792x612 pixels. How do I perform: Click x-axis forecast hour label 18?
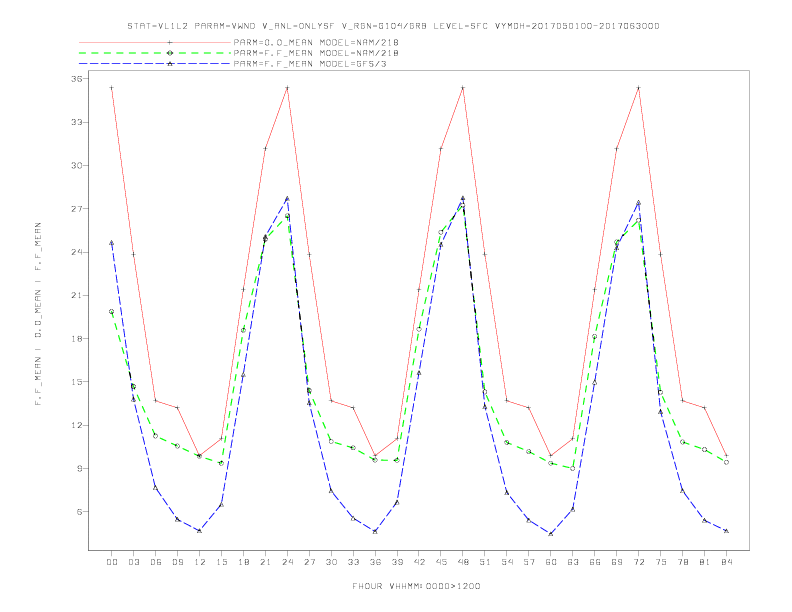[243, 562]
